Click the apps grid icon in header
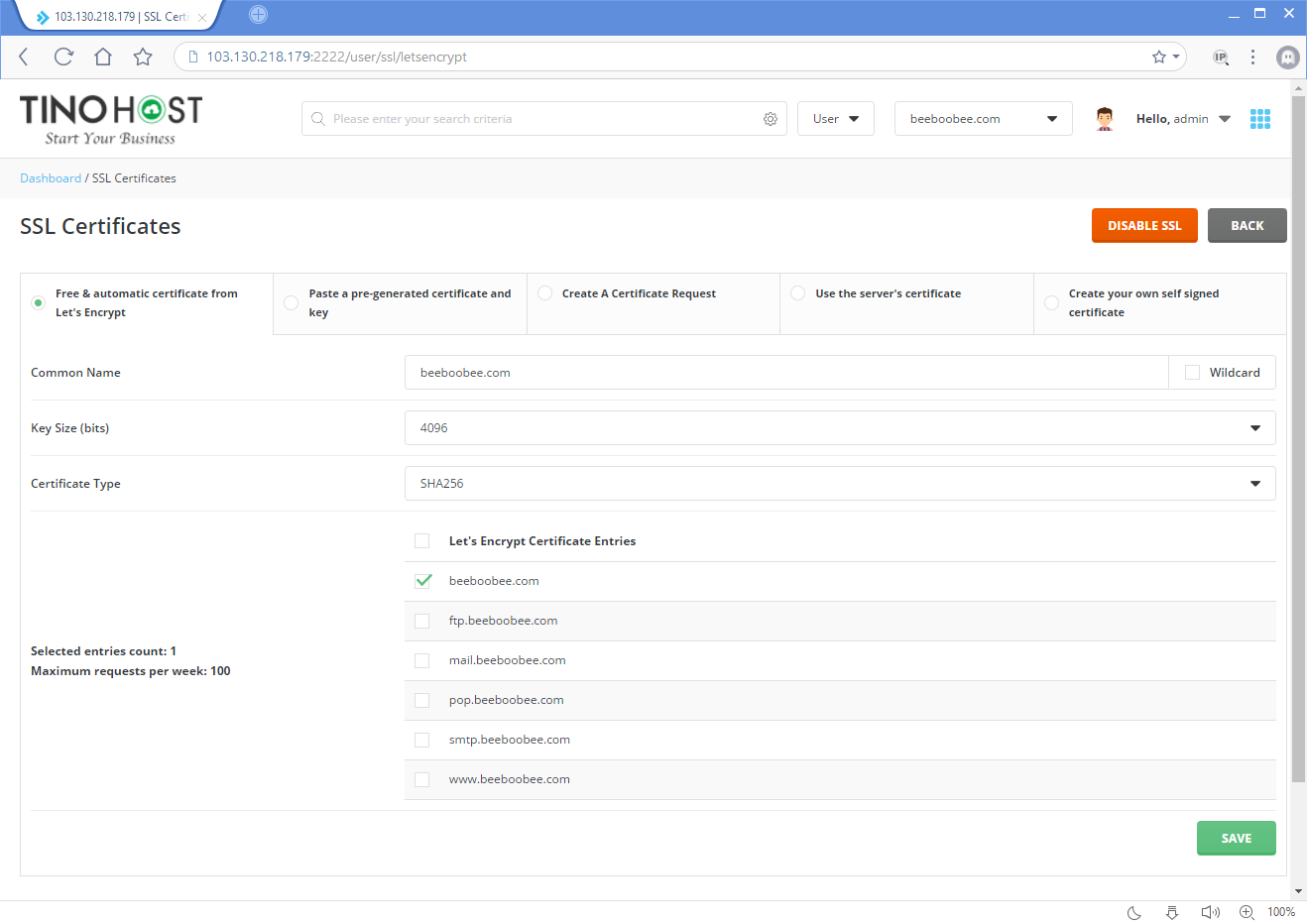 1259,119
